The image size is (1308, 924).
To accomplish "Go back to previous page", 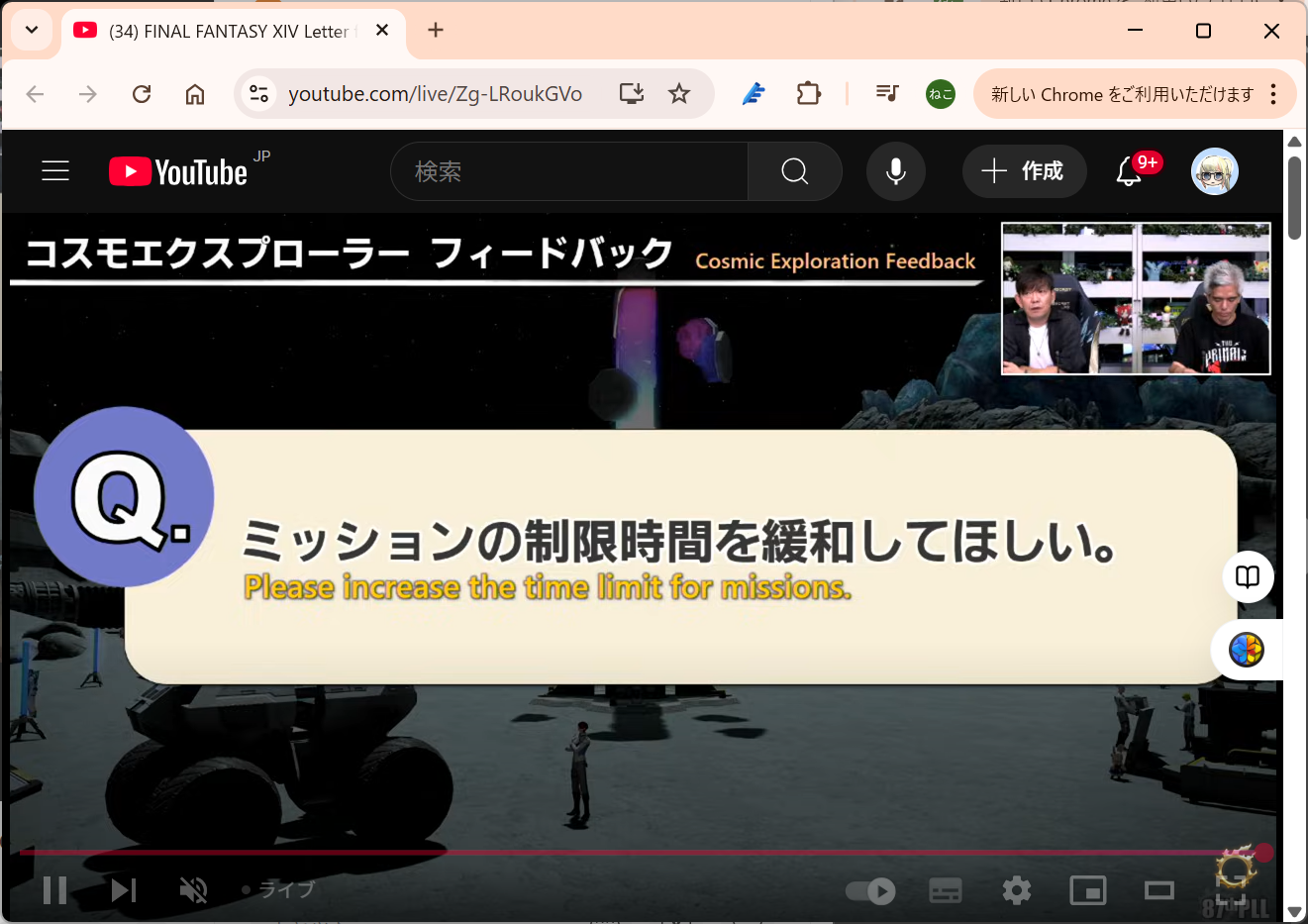I will coord(35,94).
